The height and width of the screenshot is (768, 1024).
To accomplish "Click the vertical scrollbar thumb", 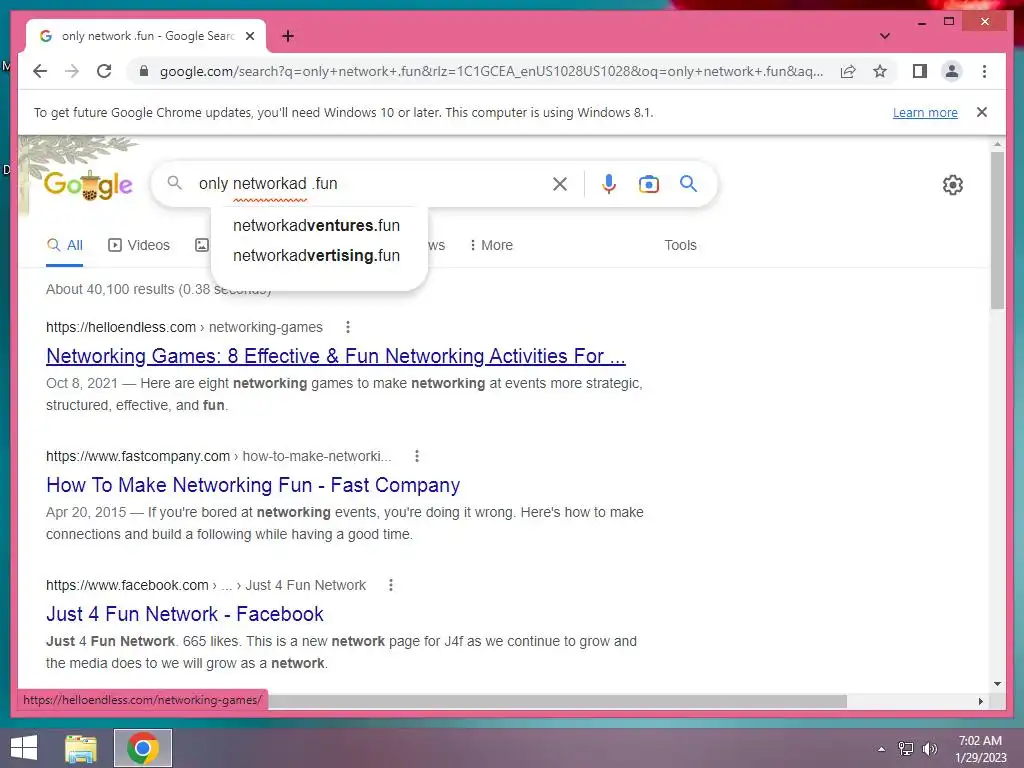I will [x=997, y=230].
